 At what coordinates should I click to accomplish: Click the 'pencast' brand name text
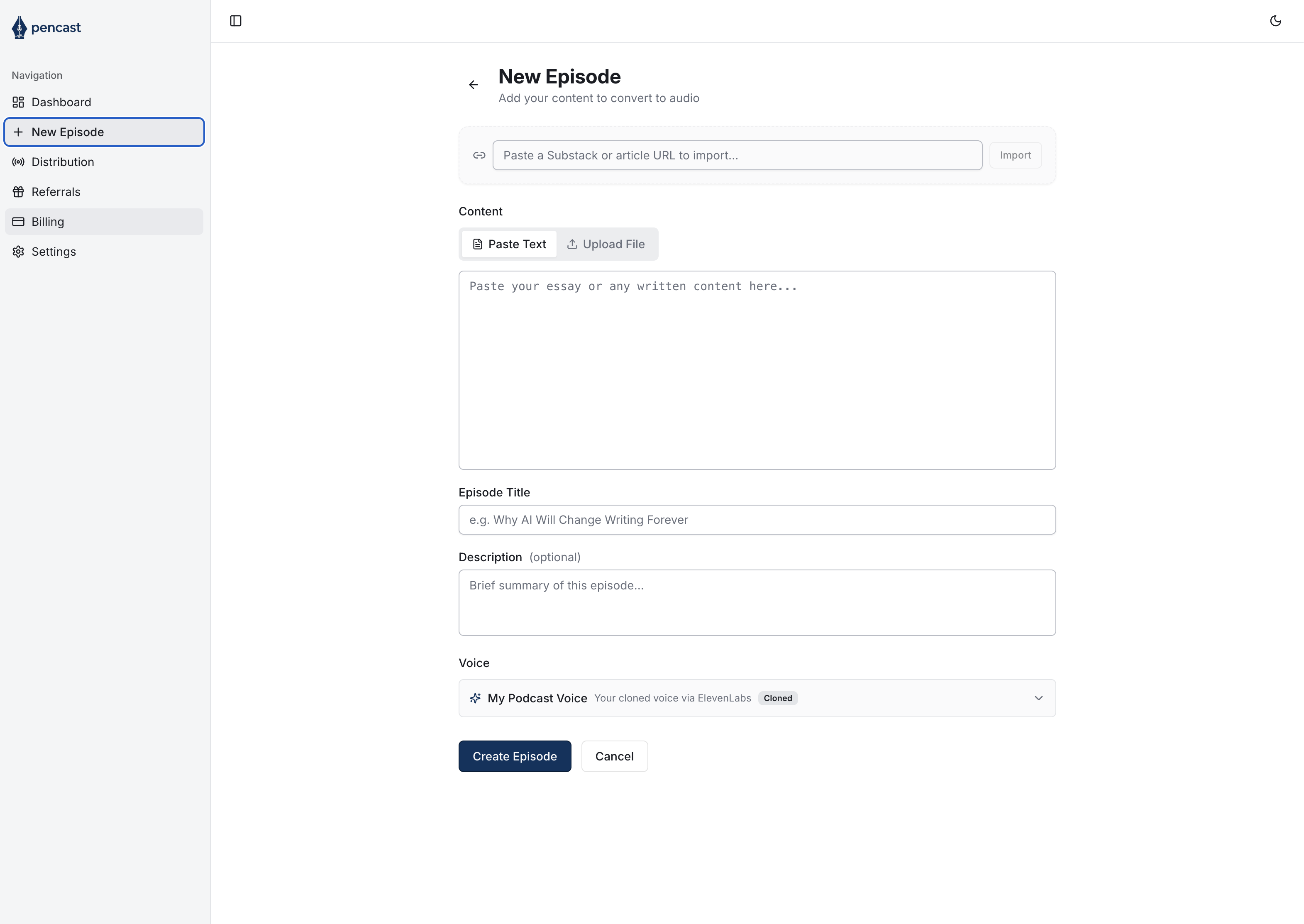[56, 27]
